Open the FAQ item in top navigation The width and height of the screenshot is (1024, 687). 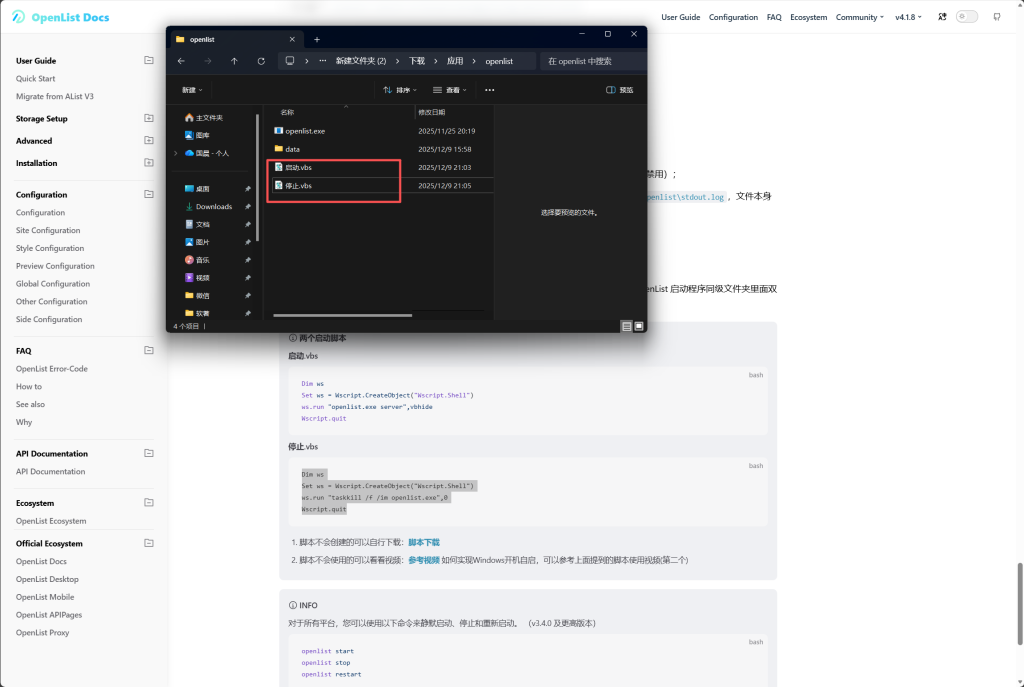[x=774, y=17]
